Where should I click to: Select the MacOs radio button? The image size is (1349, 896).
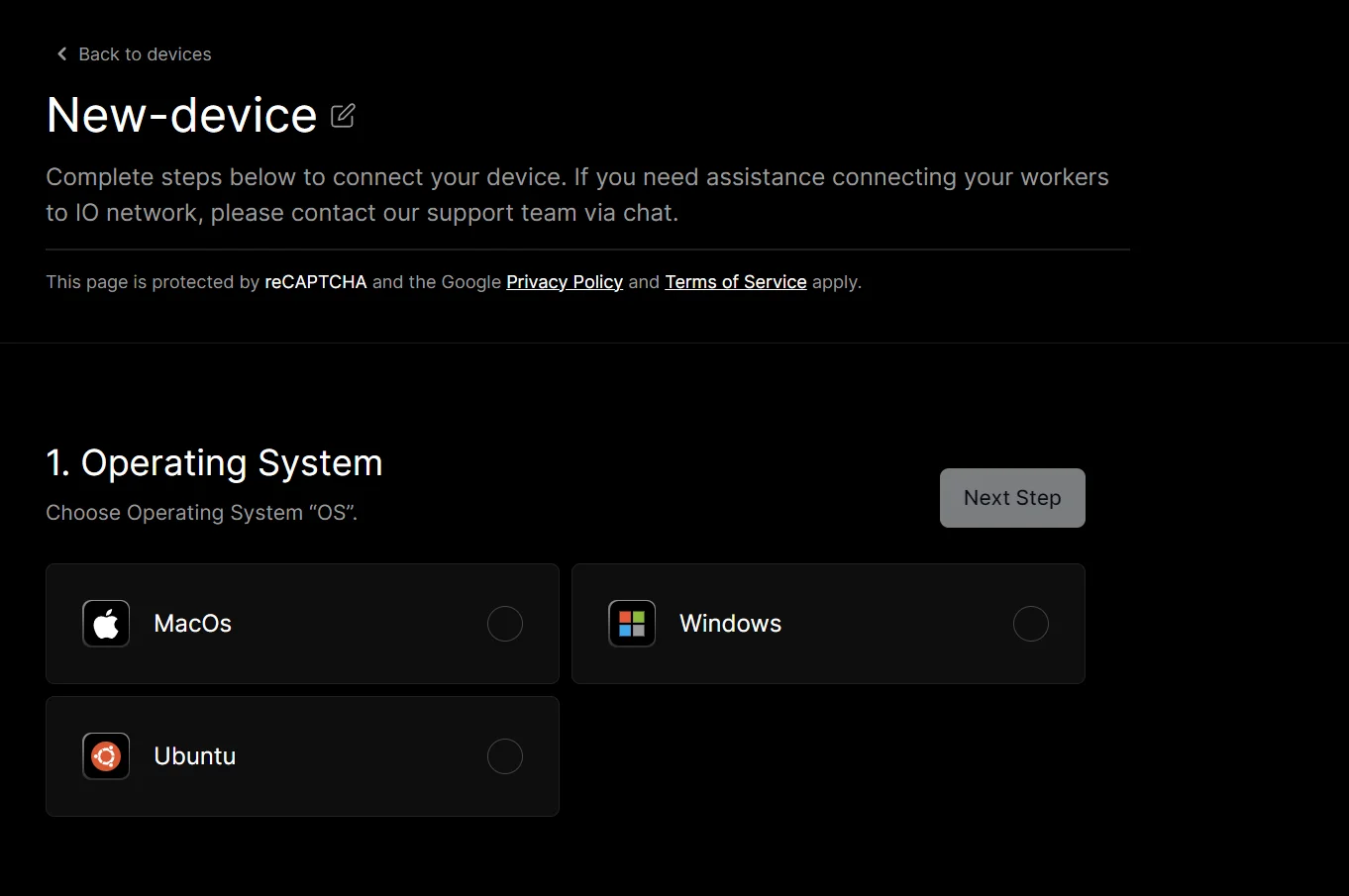[505, 624]
